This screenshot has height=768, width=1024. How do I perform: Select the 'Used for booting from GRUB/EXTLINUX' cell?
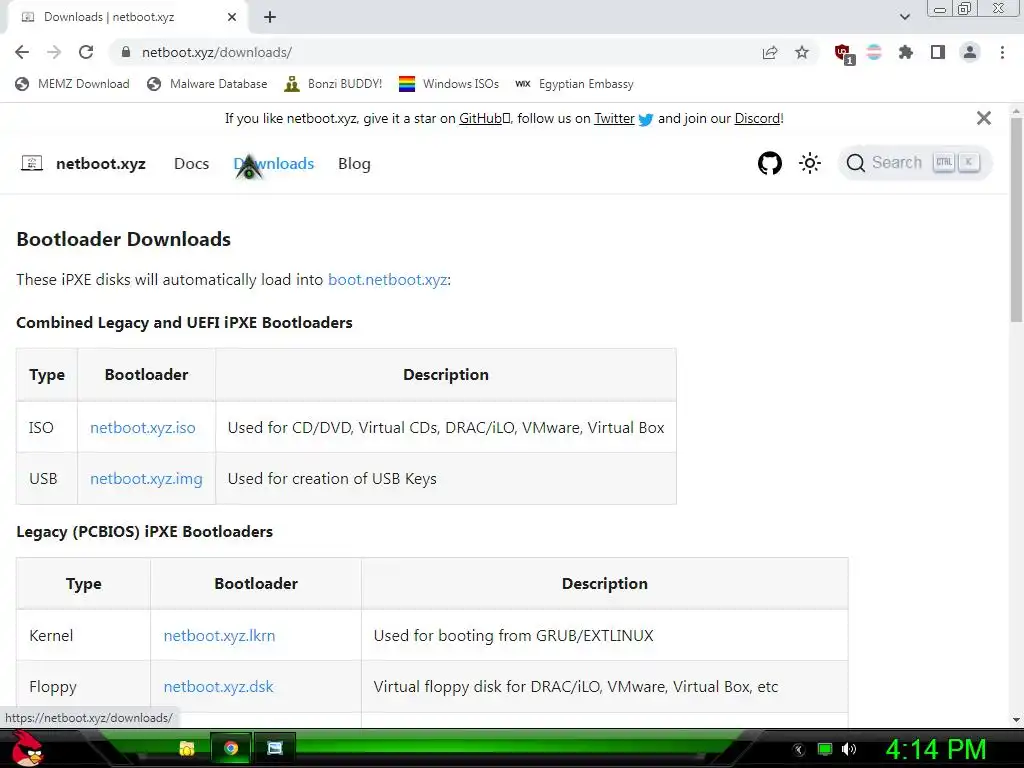tap(605, 635)
